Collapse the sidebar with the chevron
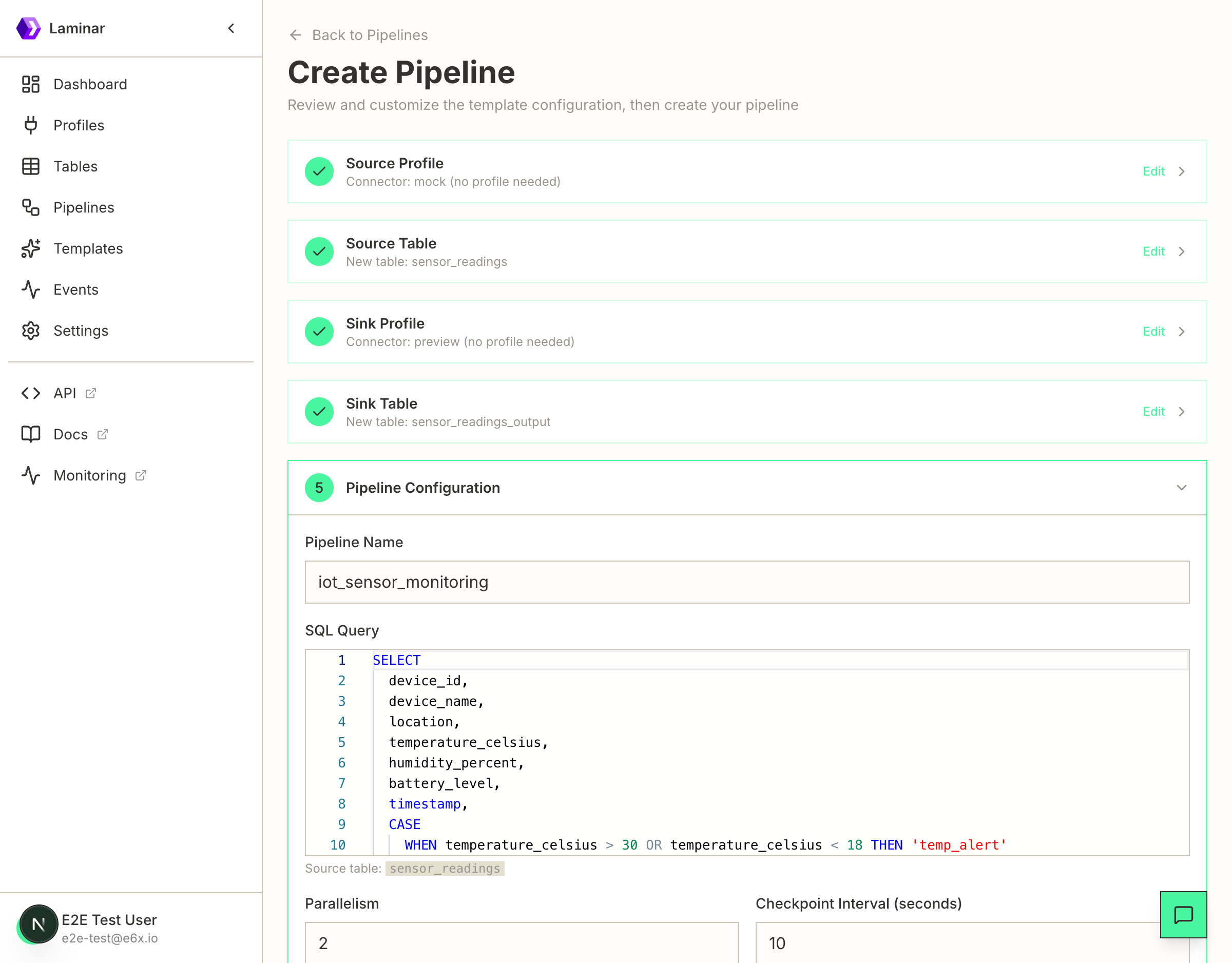The width and height of the screenshot is (1232, 963). pos(232,28)
